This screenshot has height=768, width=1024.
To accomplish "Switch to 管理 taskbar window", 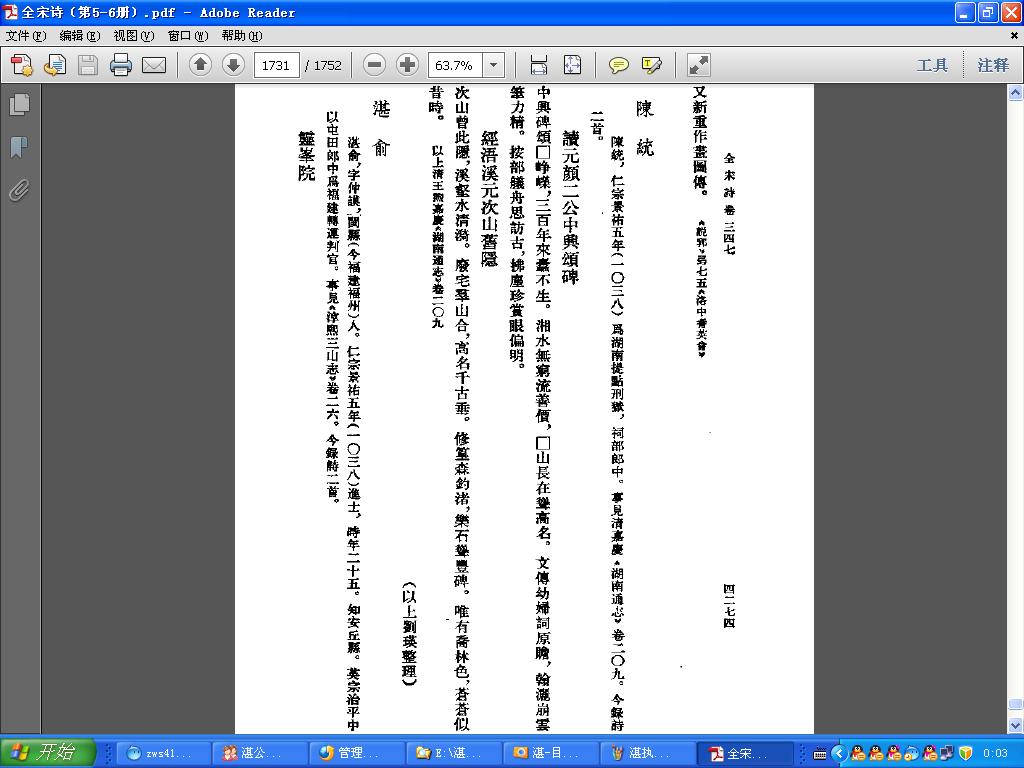I will coord(357,753).
